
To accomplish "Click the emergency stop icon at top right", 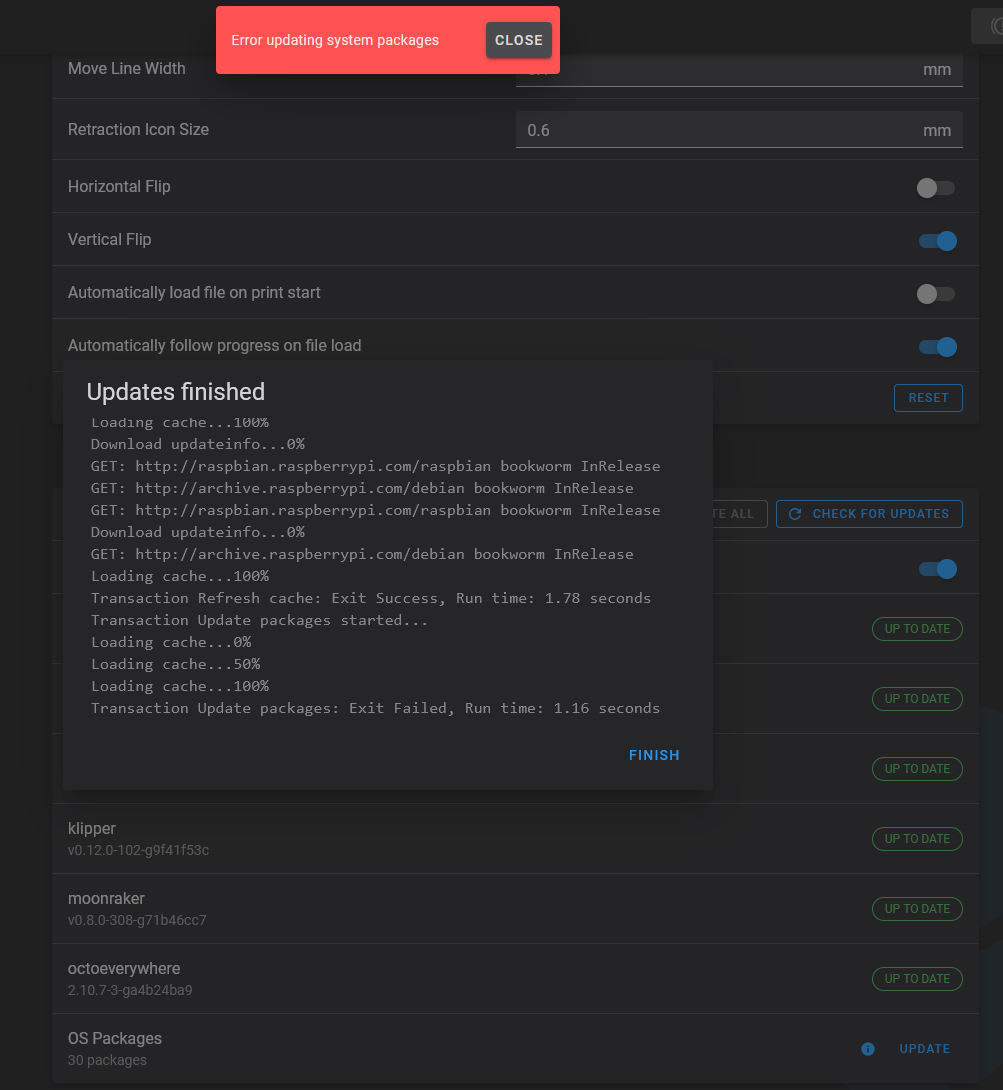I will pos(988,26).
